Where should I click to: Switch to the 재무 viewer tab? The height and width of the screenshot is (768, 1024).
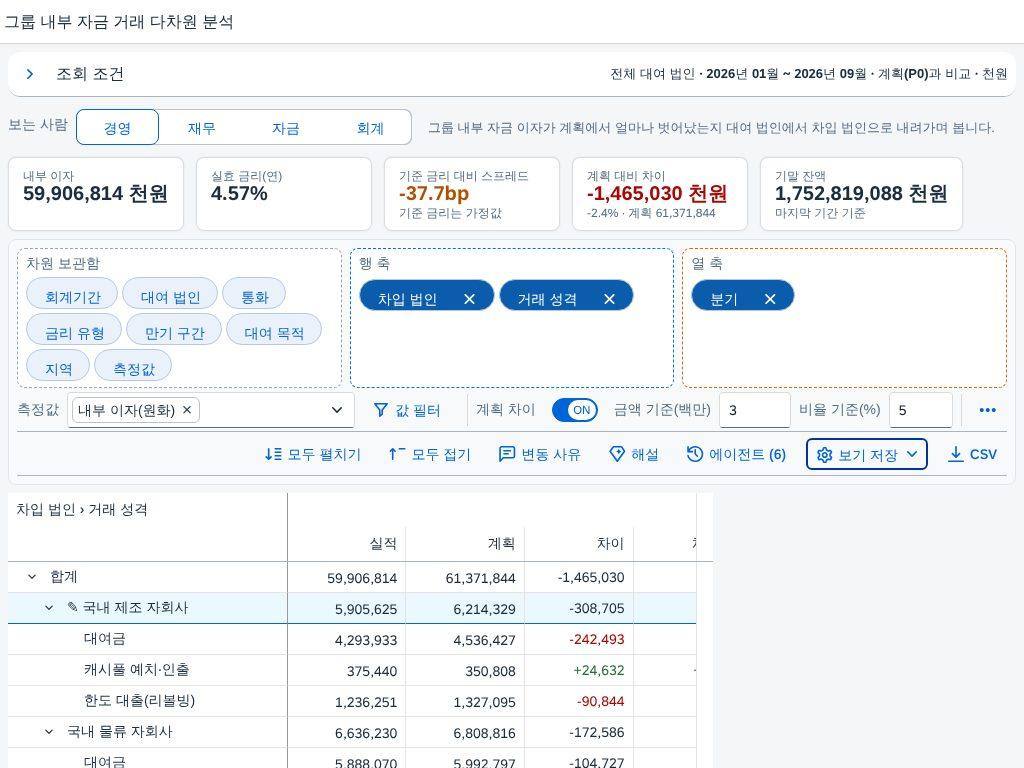coord(201,127)
